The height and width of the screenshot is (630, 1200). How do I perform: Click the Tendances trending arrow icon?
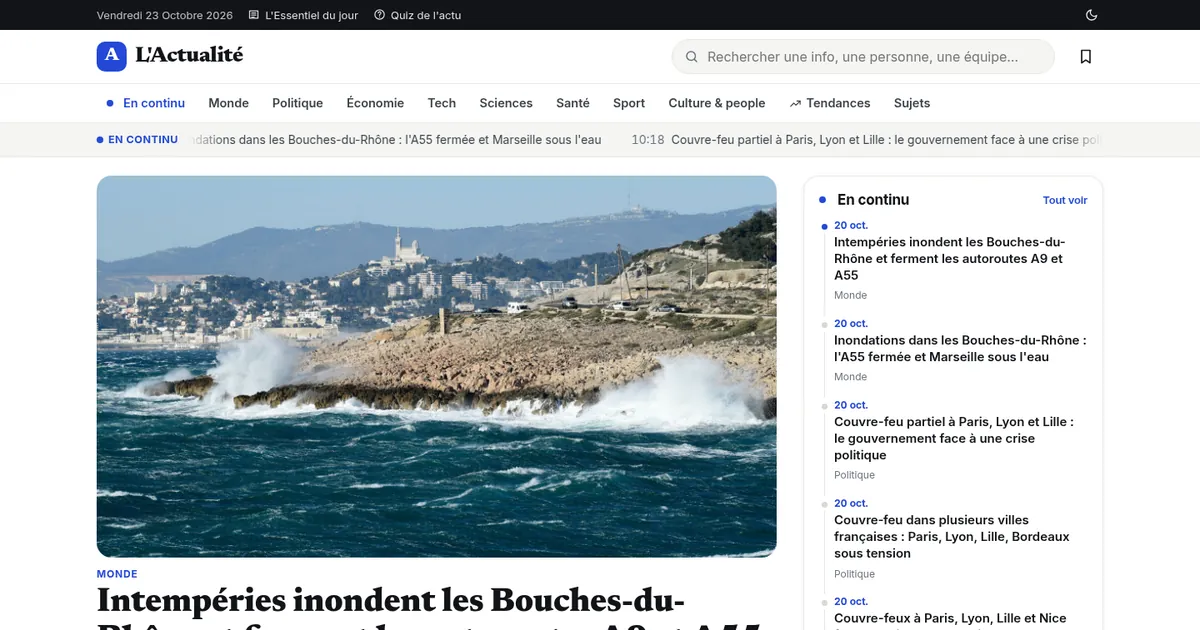coord(795,103)
